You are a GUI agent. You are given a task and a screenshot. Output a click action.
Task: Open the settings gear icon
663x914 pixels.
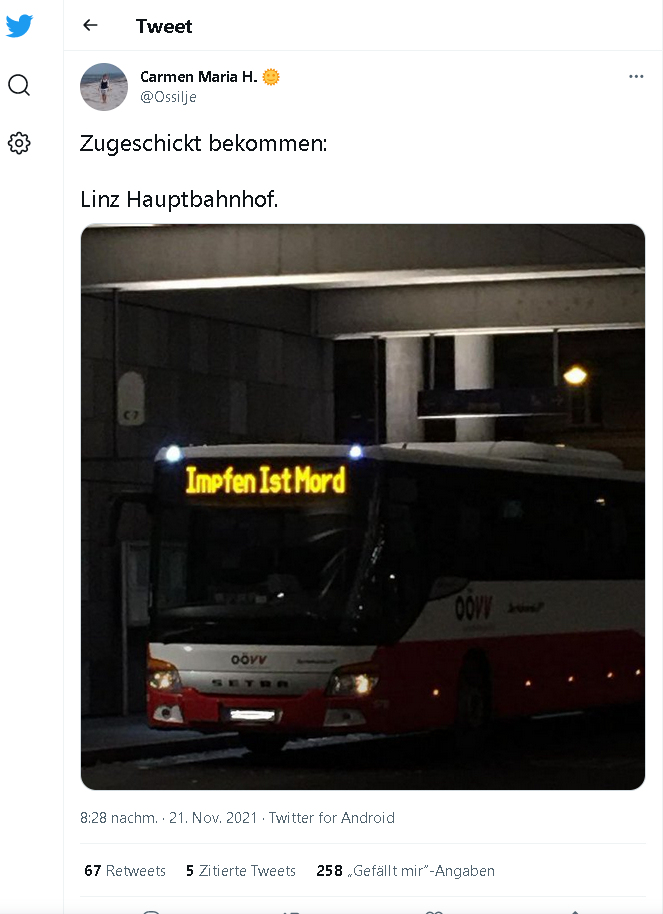pyautogui.click(x=19, y=143)
